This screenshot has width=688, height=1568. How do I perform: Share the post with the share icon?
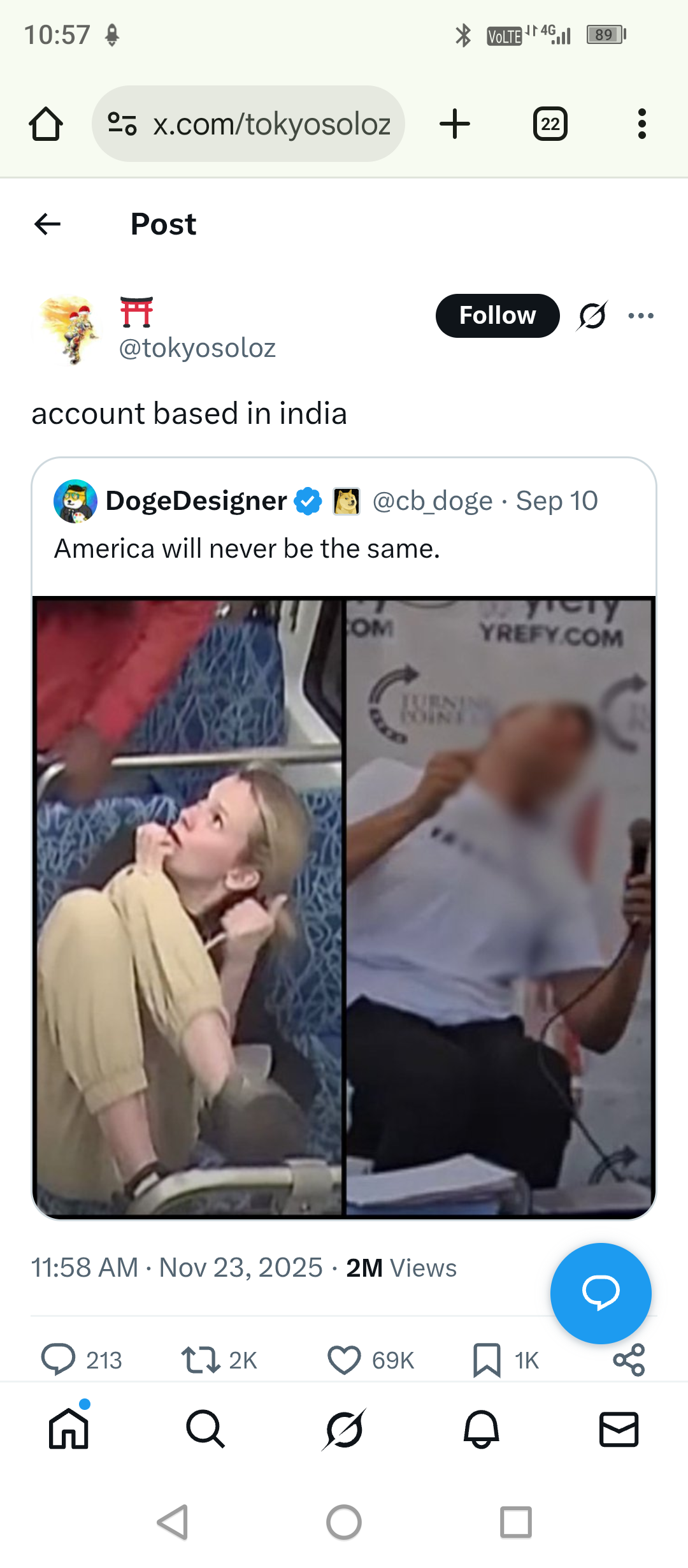point(629,1360)
